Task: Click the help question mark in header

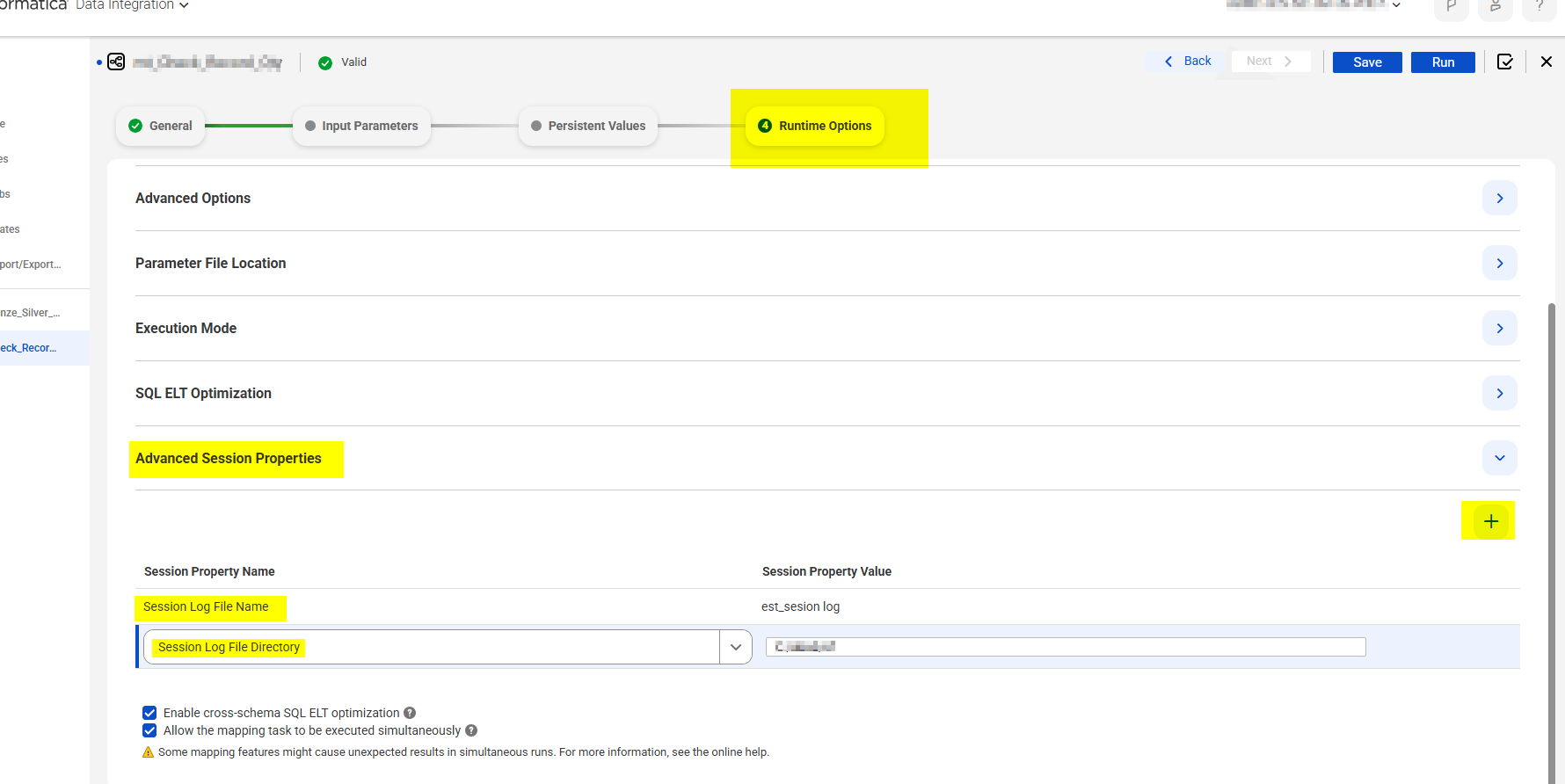Action: (x=1540, y=7)
